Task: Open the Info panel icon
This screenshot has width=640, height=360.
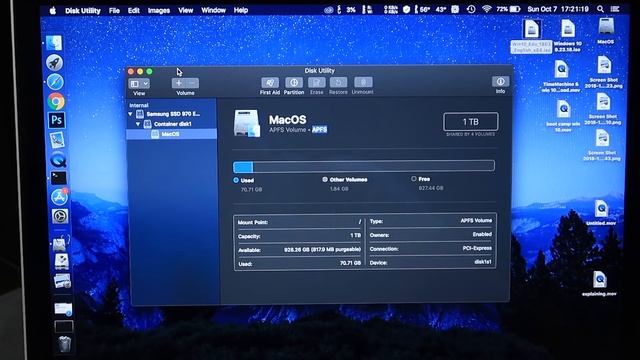Action: pyautogui.click(x=500, y=82)
